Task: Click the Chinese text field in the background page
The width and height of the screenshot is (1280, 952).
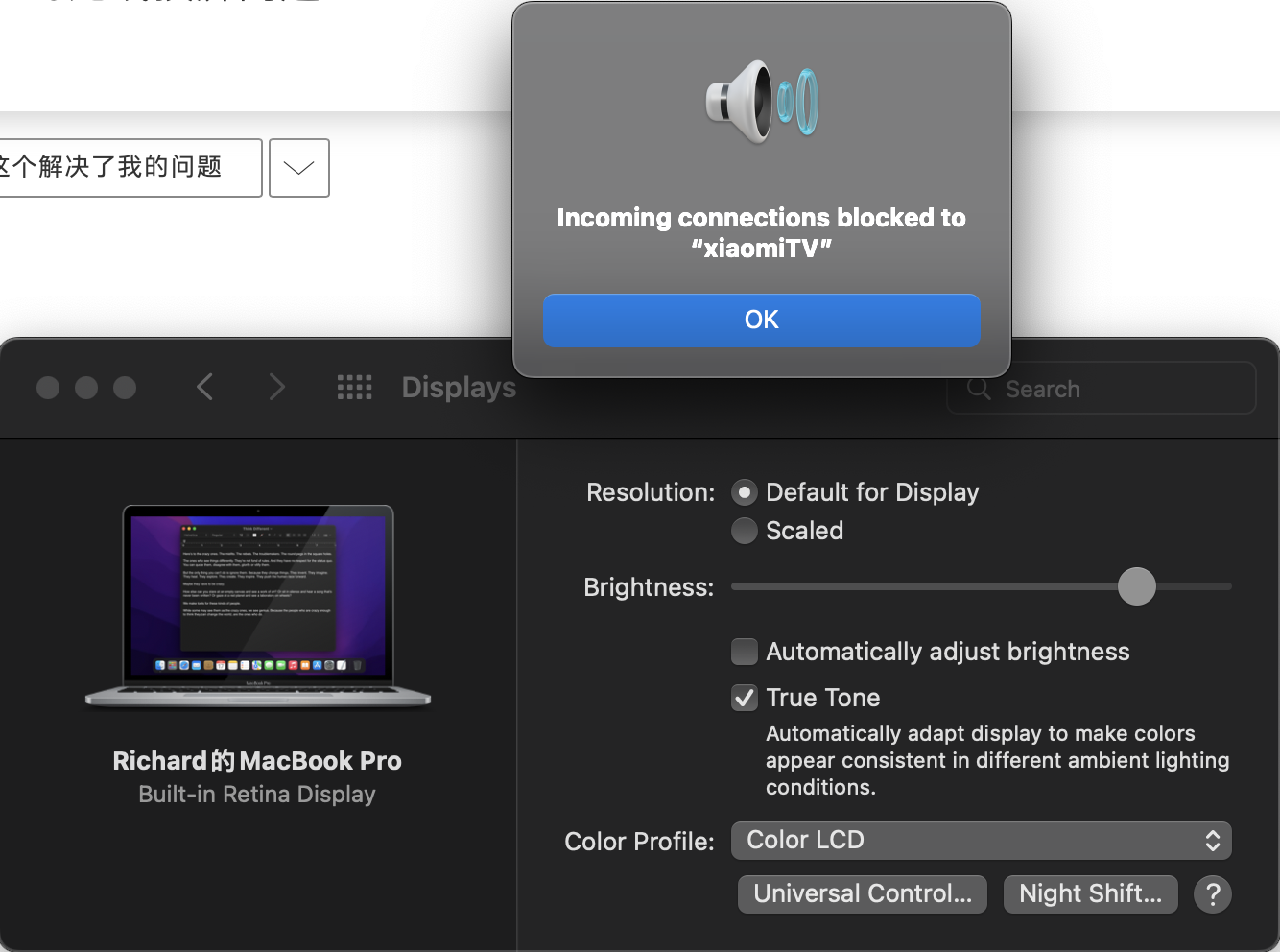Action: click(130, 168)
